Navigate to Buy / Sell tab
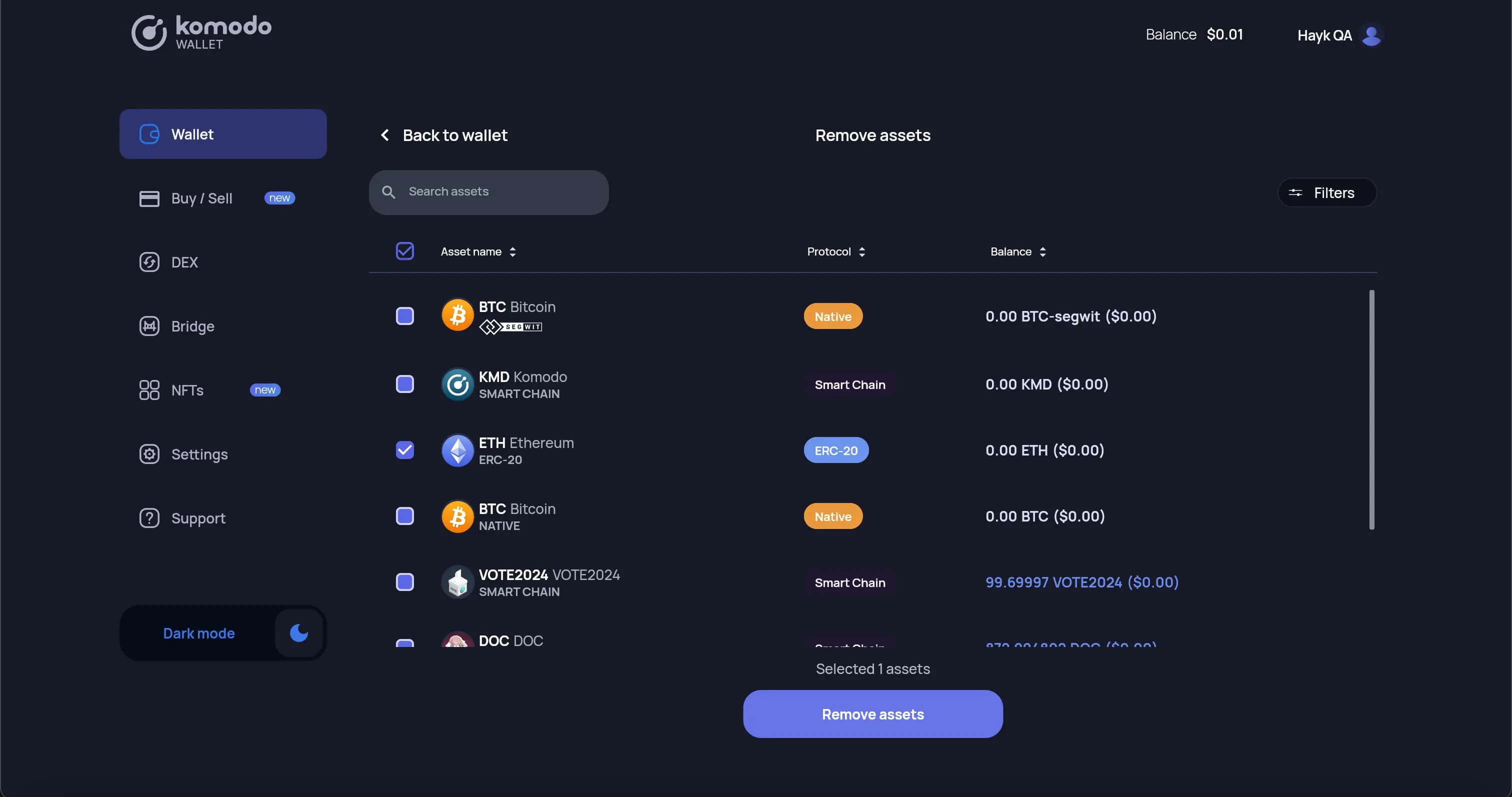 point(201,198)
